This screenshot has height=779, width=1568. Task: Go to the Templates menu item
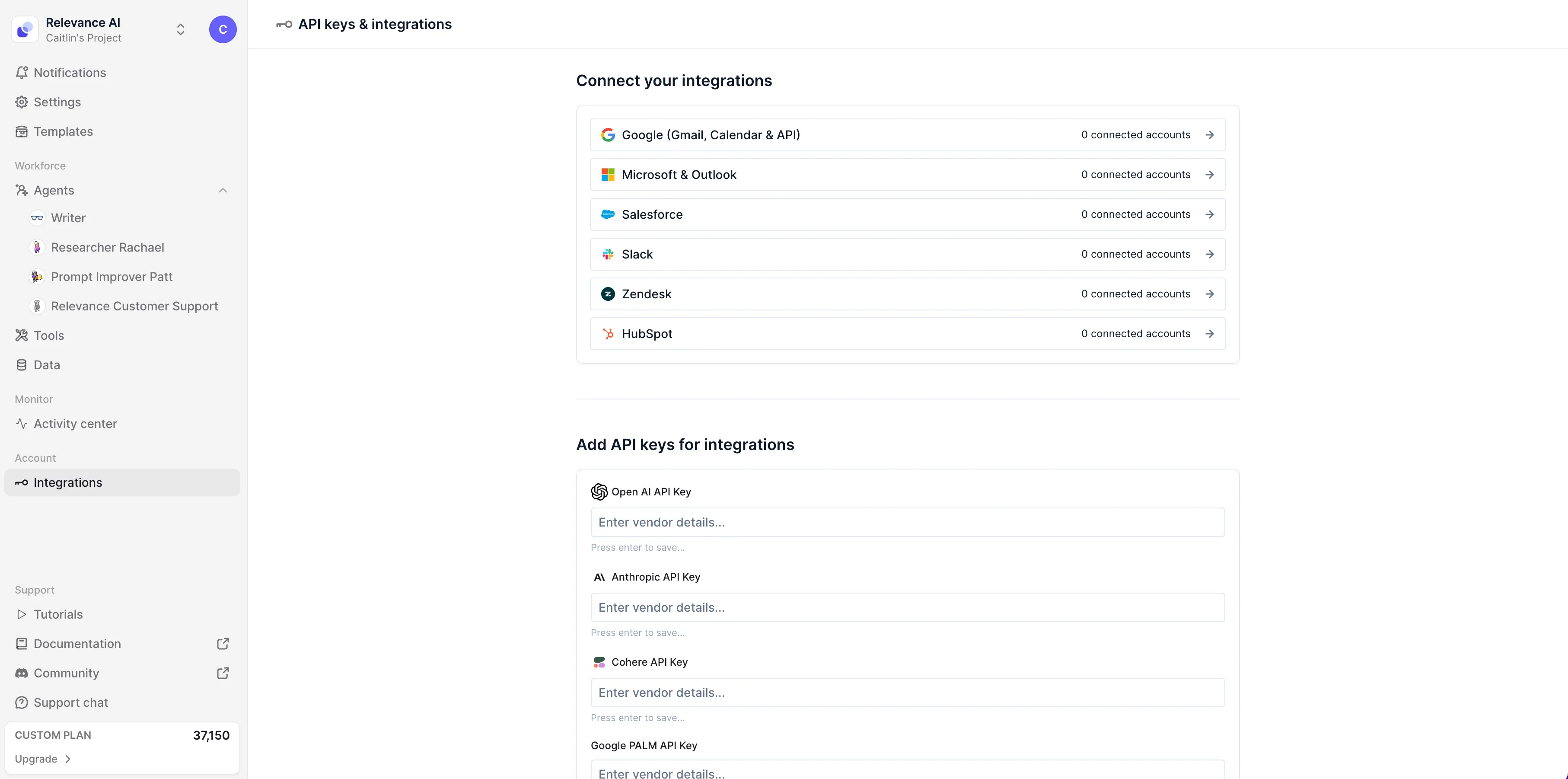63,131
